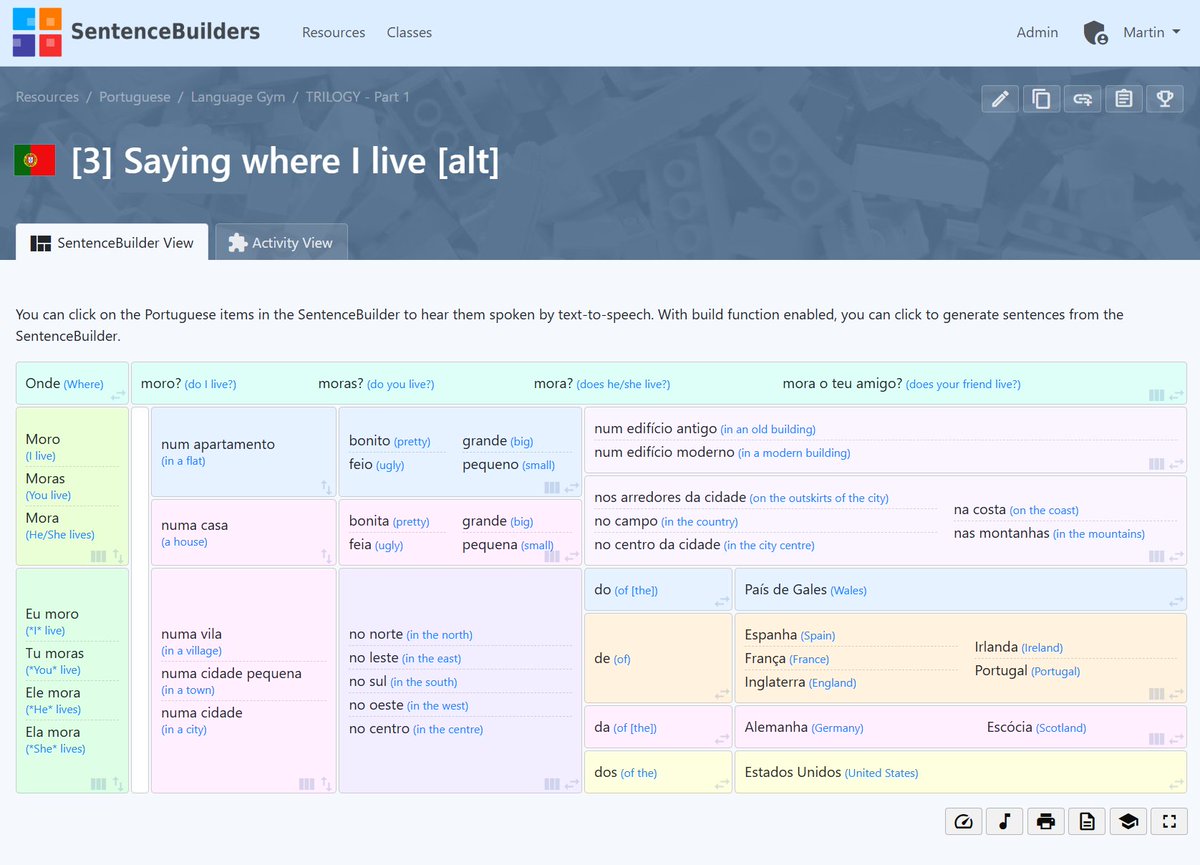
Task: Click the admin shield user icon
Action: point(1096,33)
